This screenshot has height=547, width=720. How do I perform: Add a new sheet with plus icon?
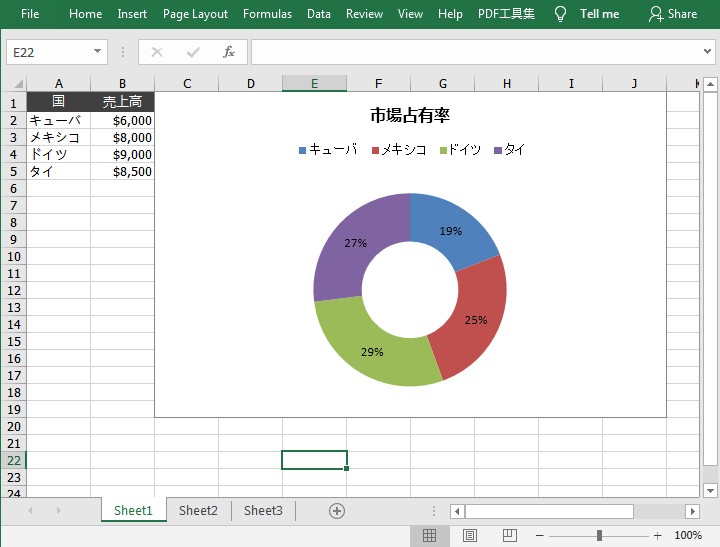coord(337,511)
